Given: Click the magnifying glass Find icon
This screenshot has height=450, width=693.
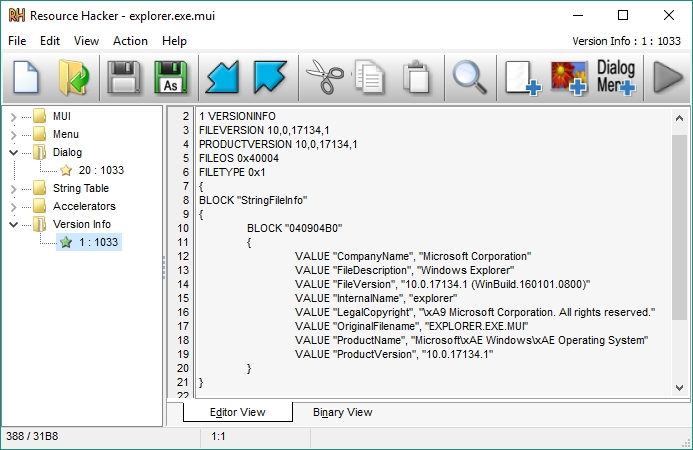Looking at the screenshot, I should point(470,77).
